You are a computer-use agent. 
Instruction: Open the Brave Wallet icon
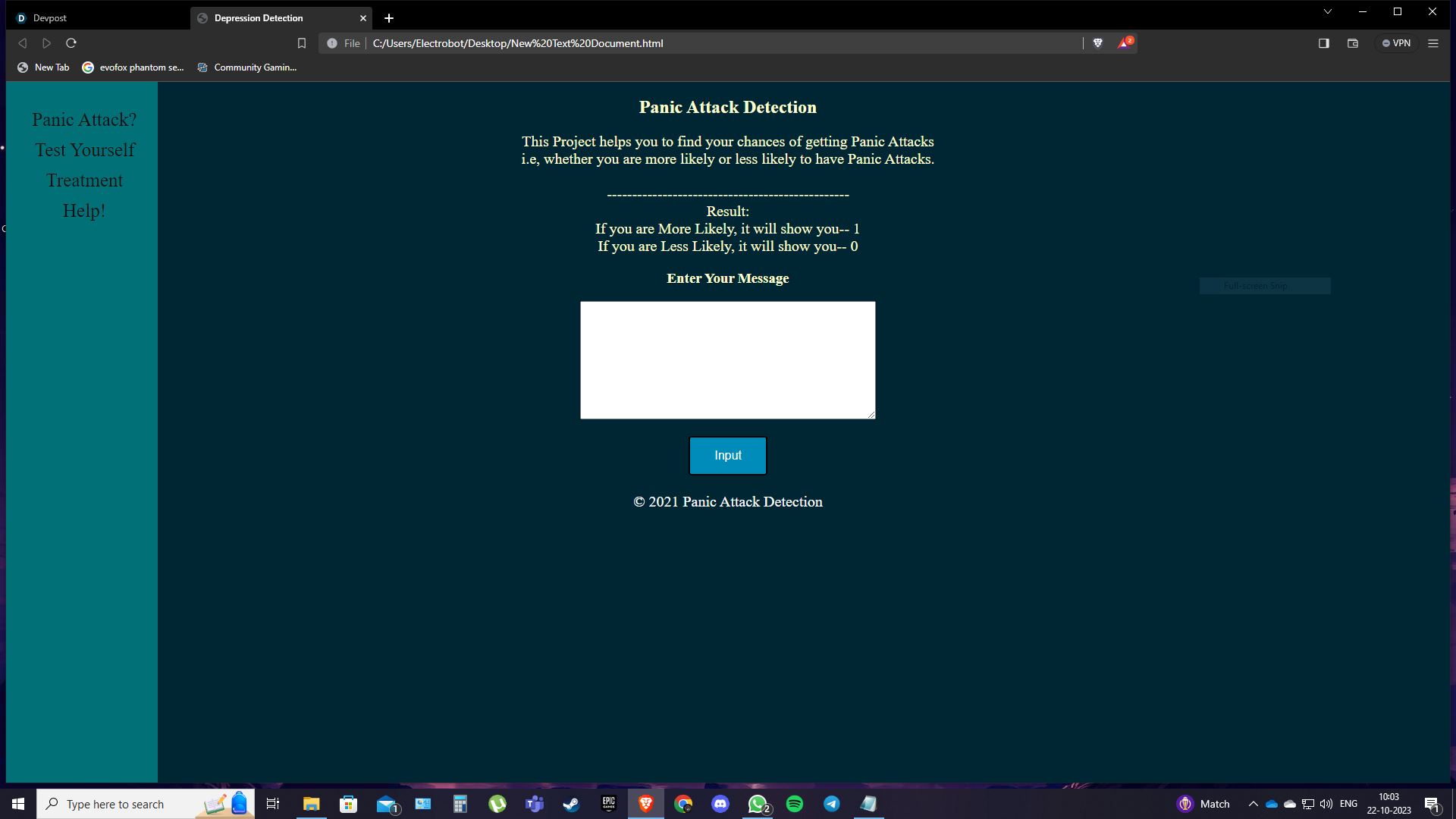pos(1352,43)
